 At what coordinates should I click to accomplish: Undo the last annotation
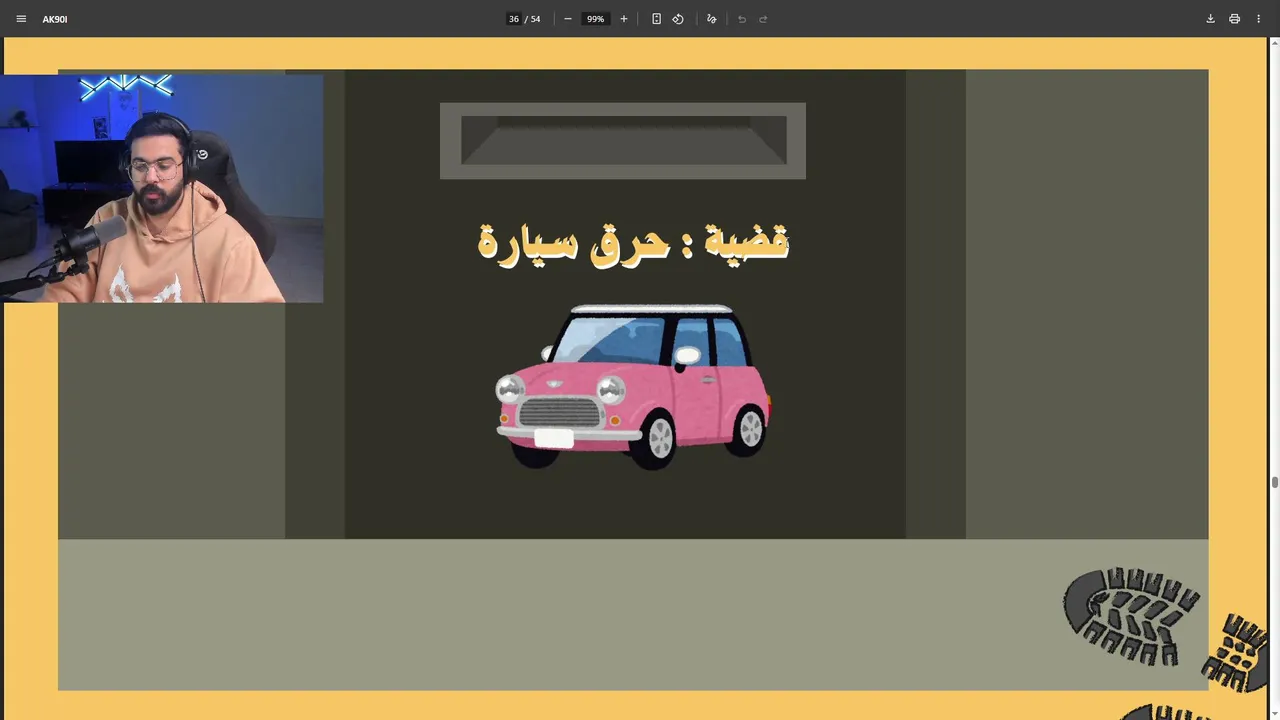pos(742,19)
